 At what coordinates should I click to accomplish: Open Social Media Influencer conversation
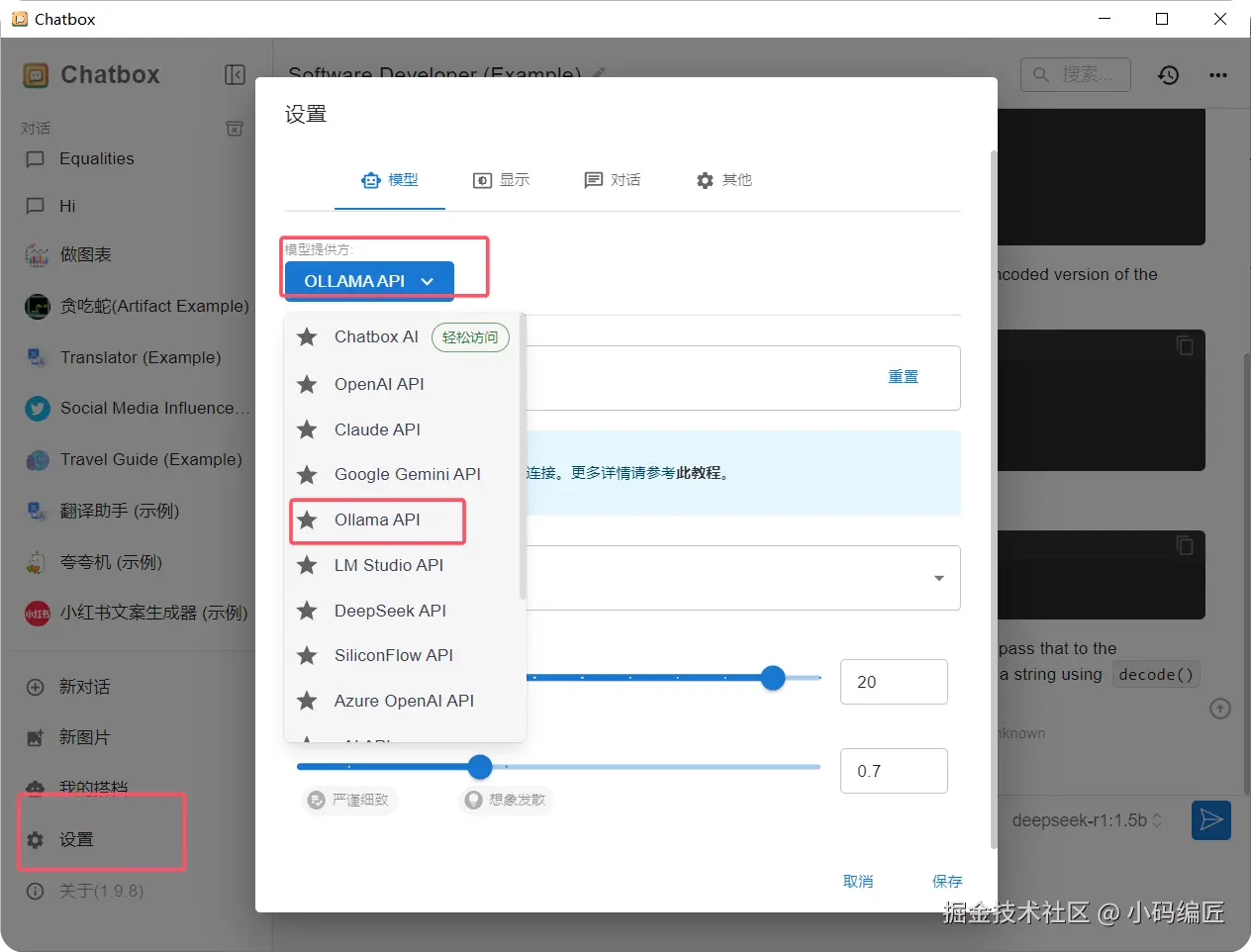pyautogui.click(x=137, y=408)
